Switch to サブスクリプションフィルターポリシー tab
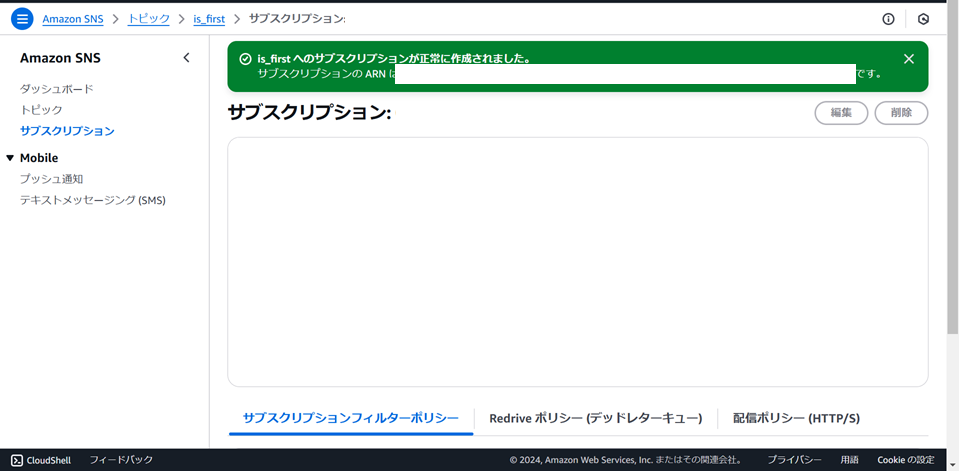This screenshot has height=471, width=959. coord(350,418)
